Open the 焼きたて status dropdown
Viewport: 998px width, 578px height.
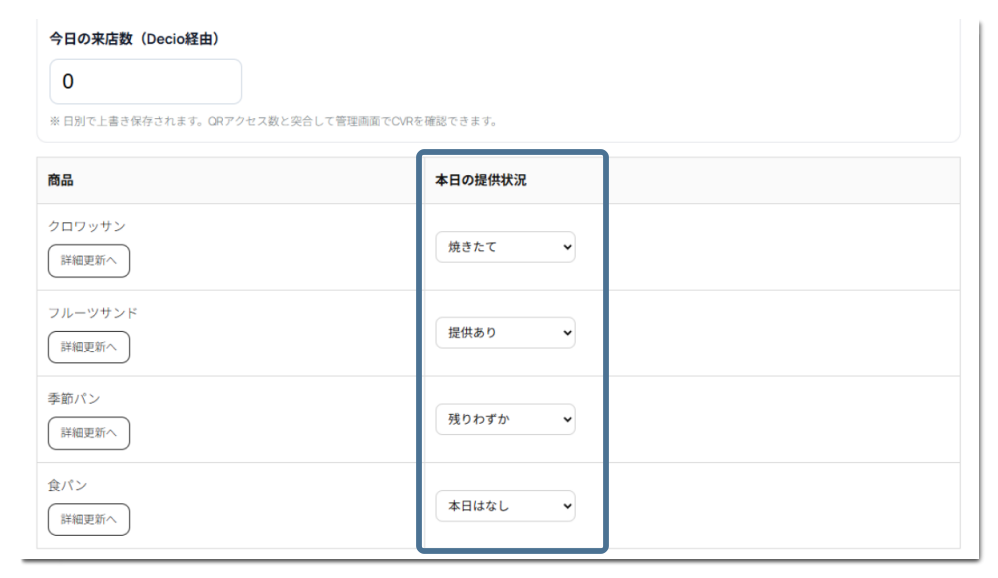pyautogui.click(x=505, y=247)
